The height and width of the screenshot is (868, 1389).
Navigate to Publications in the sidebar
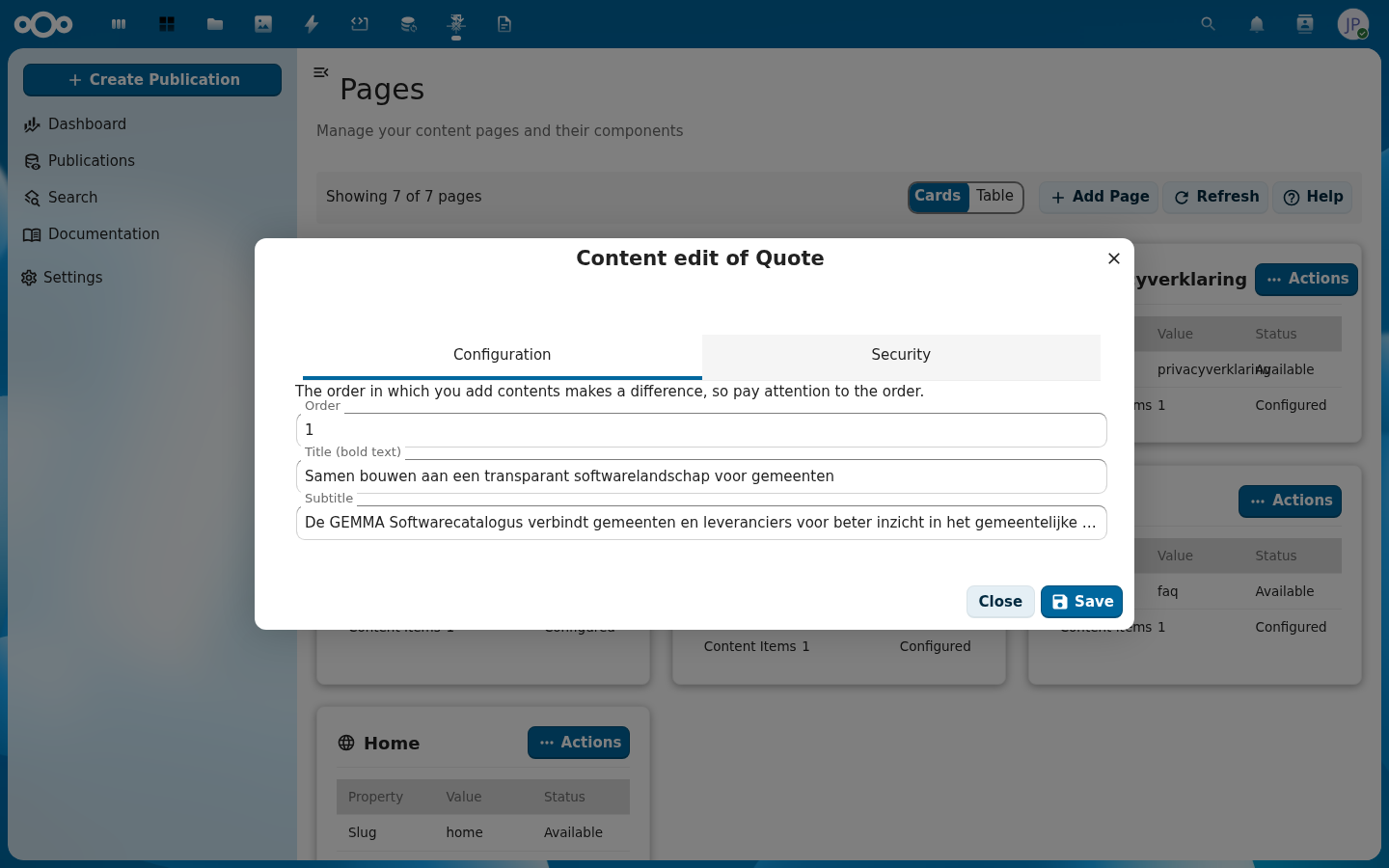pyautogui.click(x=91, y=160)
